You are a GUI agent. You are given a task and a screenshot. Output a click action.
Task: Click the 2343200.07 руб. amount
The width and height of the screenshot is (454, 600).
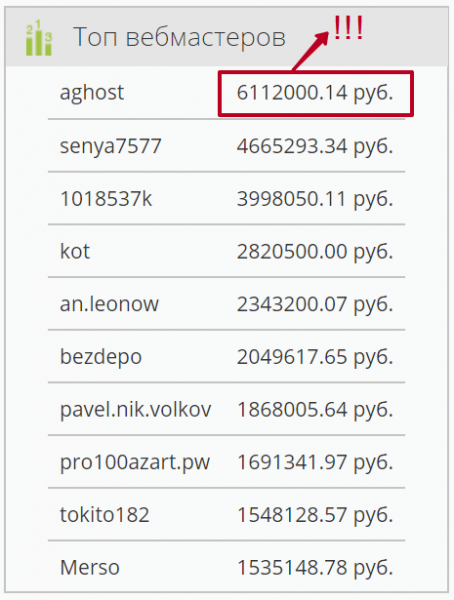click(x=315, y=305)
